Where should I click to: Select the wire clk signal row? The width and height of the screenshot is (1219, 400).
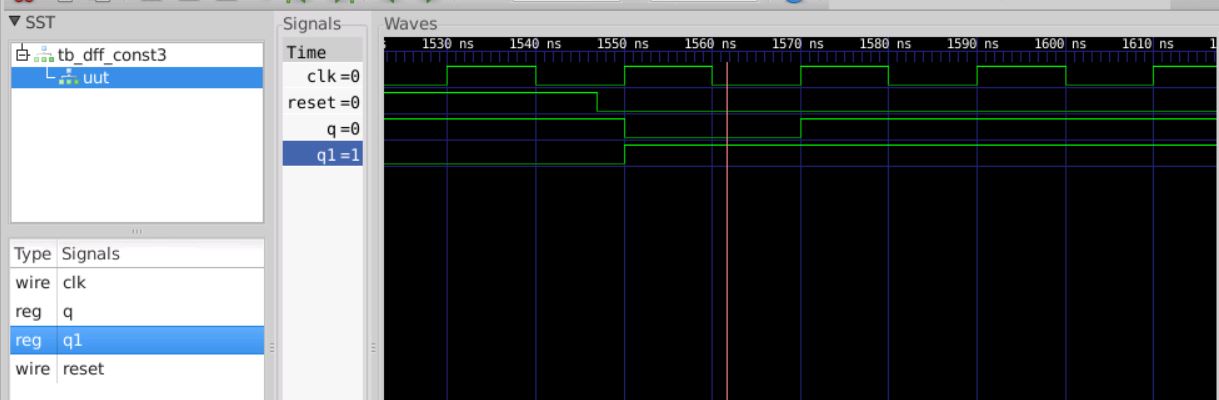click(137, 283)
